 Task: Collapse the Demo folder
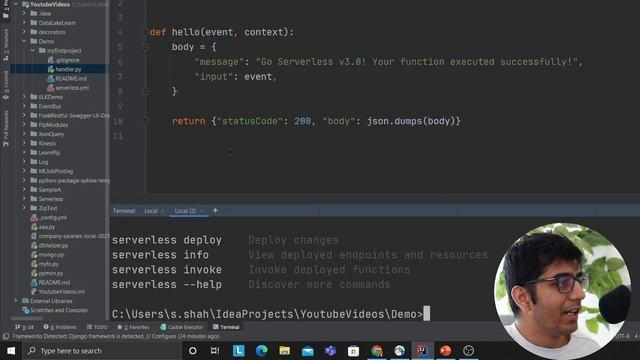(x=24, y=41)
